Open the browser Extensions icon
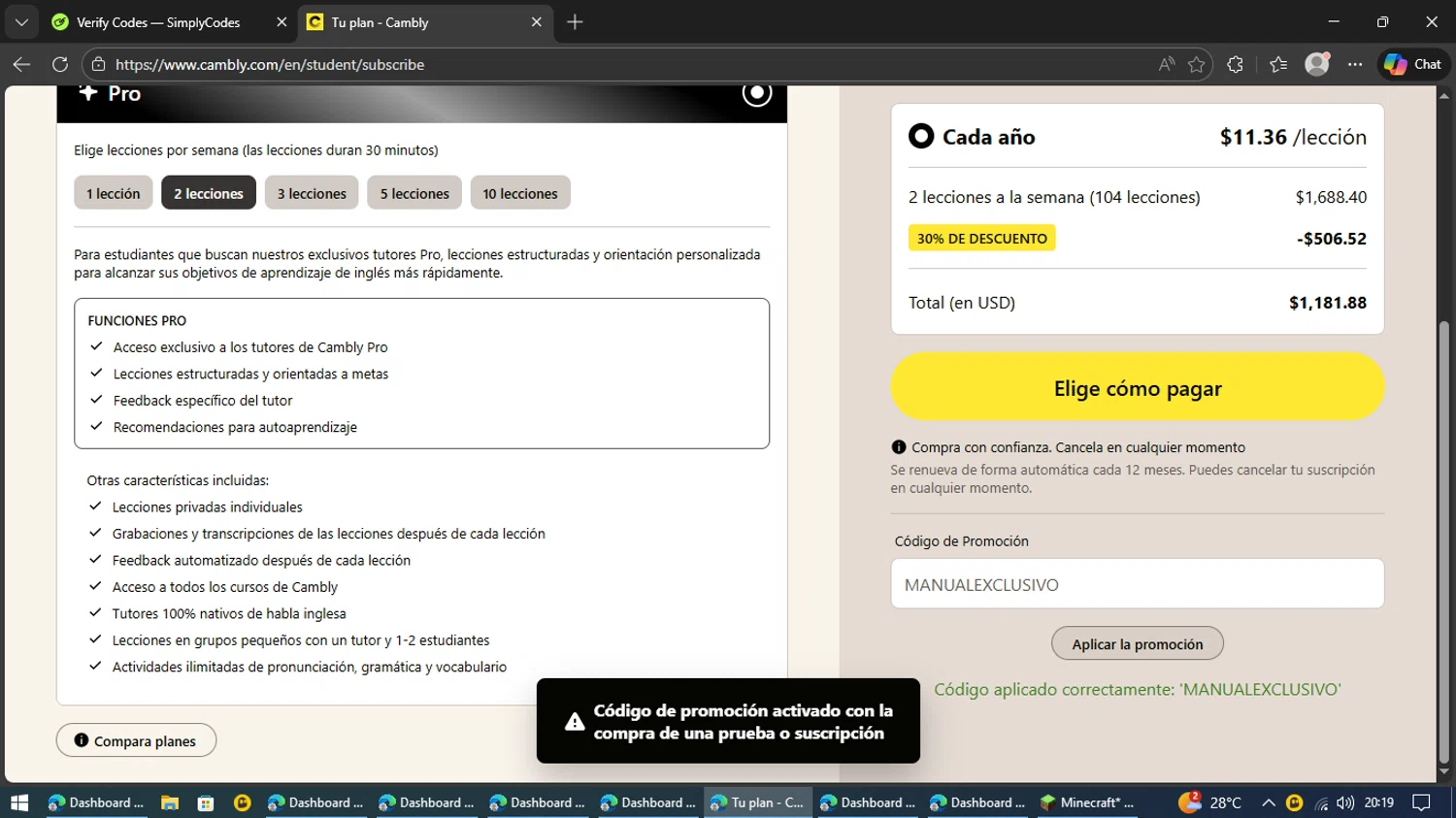The width and height of the screenshot is (1456, 818). 1235,64
